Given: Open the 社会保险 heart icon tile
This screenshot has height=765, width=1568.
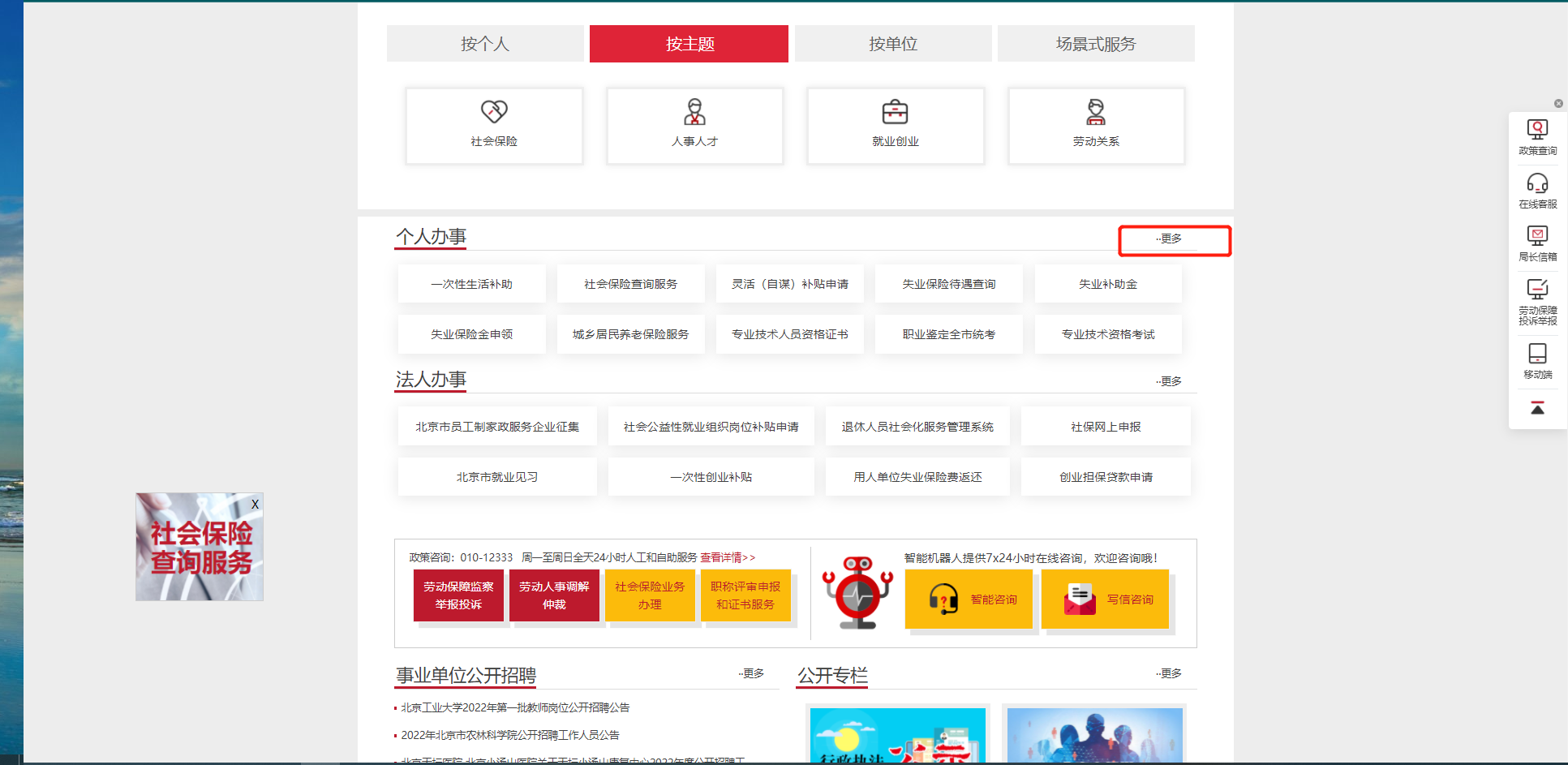Looking at the screenshot, I should (x=494, y=125).
